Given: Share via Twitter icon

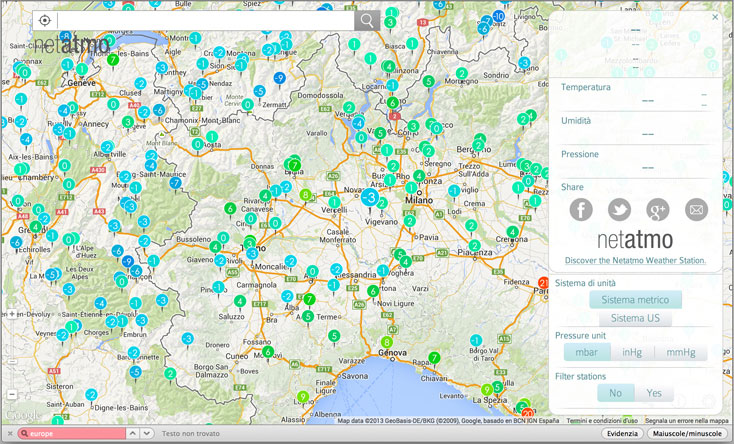Looking at the screenshot, I should (619, 209).
